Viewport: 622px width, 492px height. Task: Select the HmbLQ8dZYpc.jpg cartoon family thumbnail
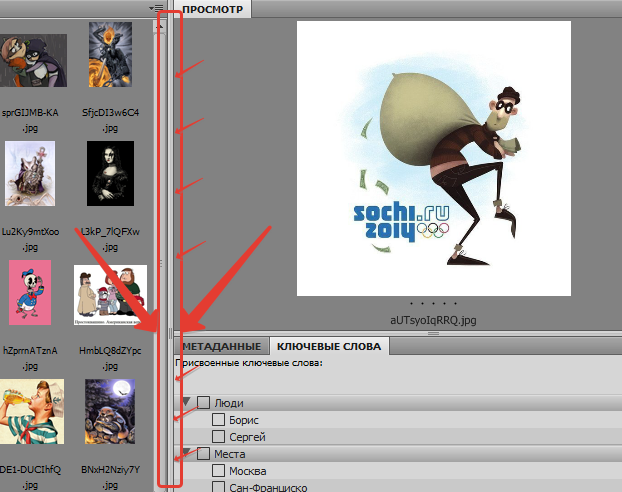pyautogui.click(x=110, y=296)
